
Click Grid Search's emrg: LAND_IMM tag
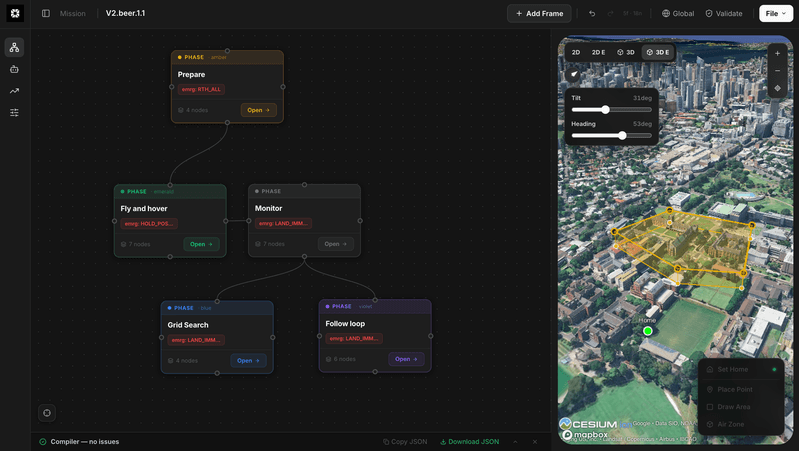click(x=196, y=340)
